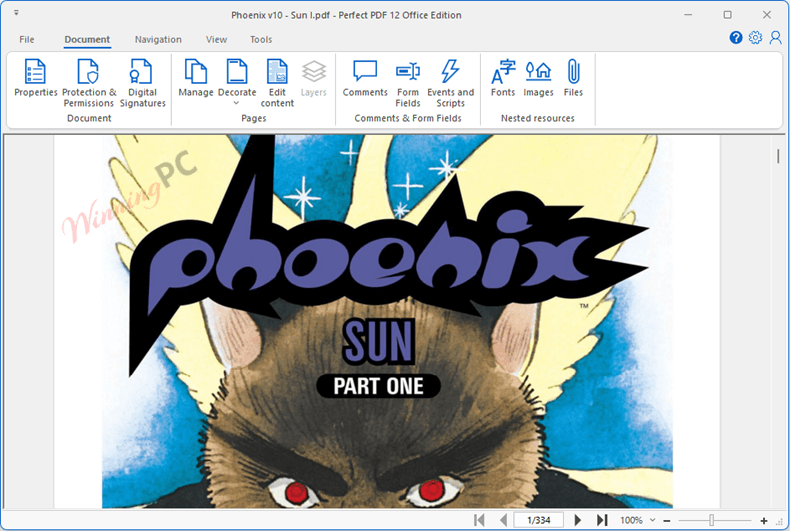
Task: Open the Edit content tool
Action: tap(277, 83)
